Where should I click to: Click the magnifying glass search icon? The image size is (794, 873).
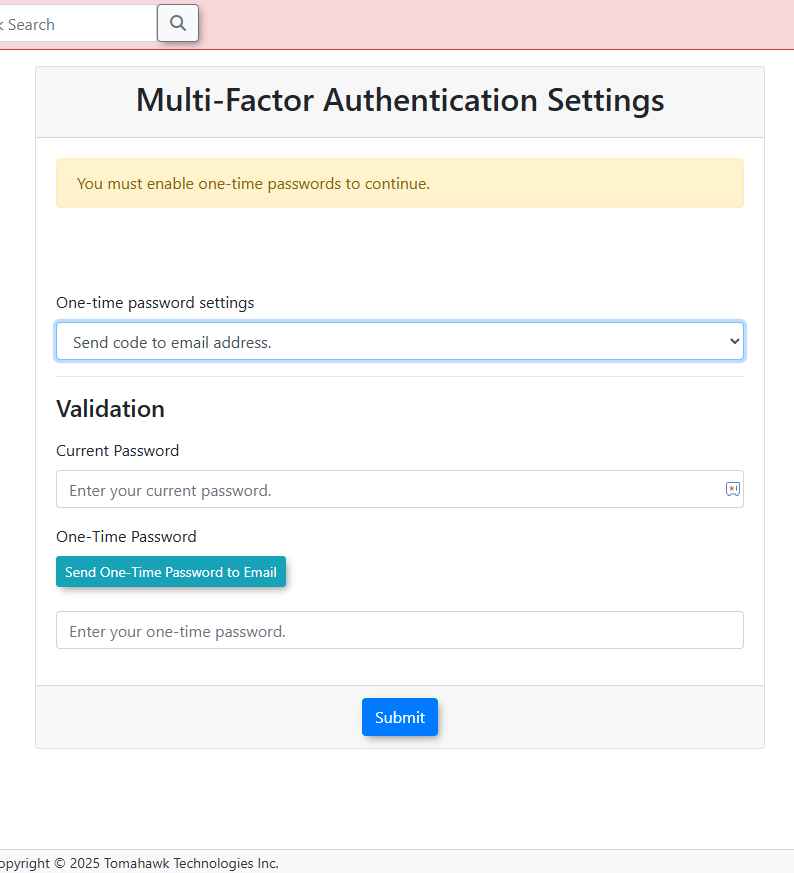point(178,24)
